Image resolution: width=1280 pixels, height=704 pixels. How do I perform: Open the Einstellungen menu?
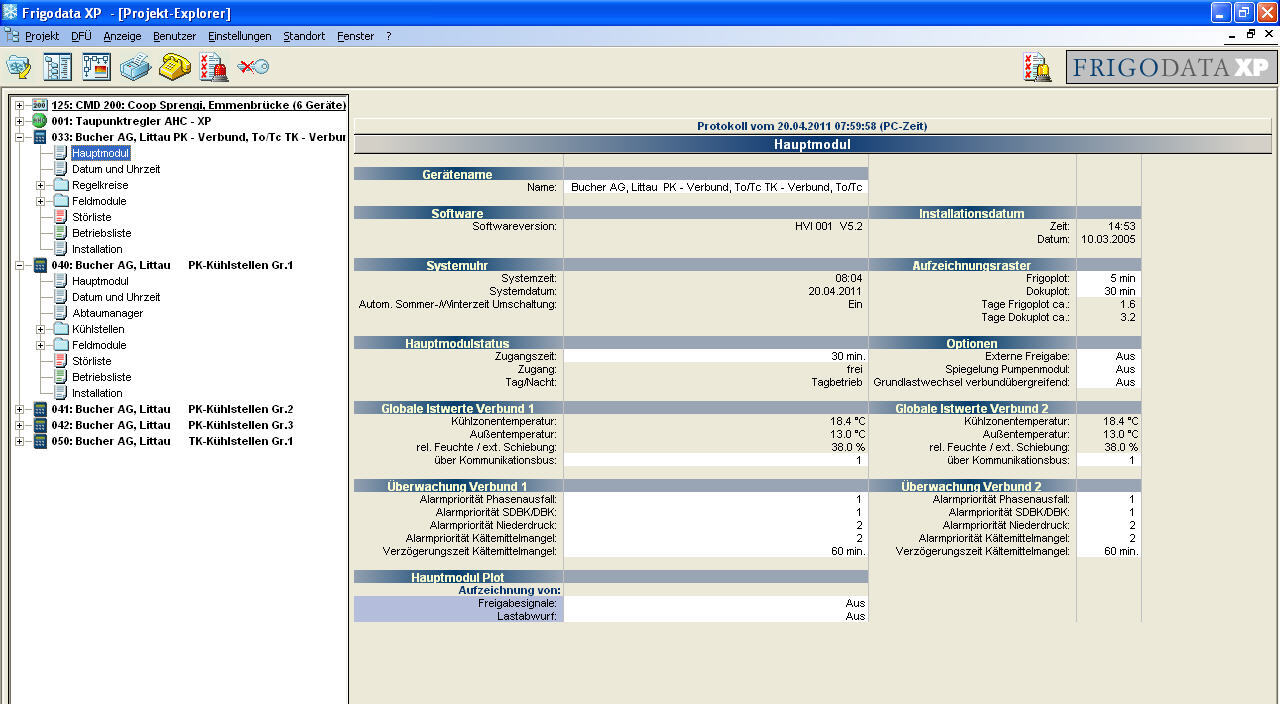[239, 36]
